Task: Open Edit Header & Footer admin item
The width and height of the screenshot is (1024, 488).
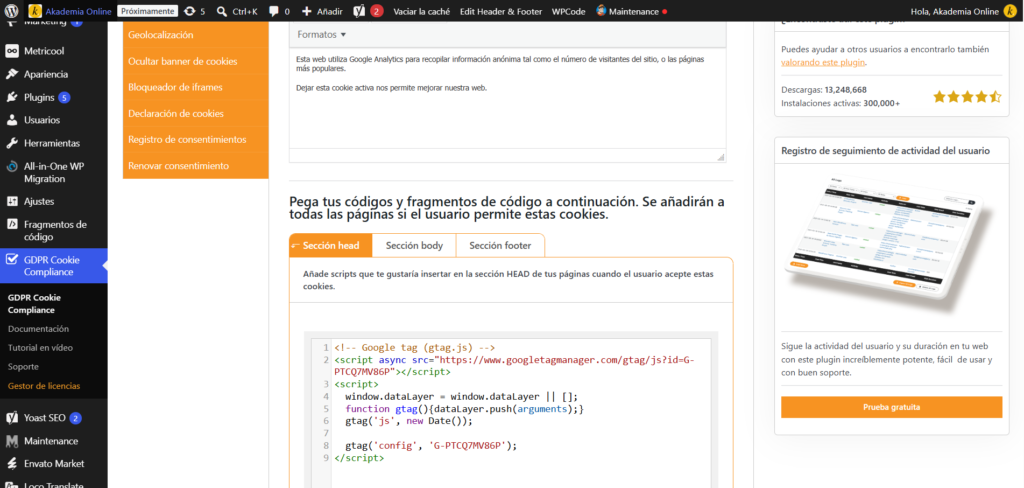Action: point(501,11)
